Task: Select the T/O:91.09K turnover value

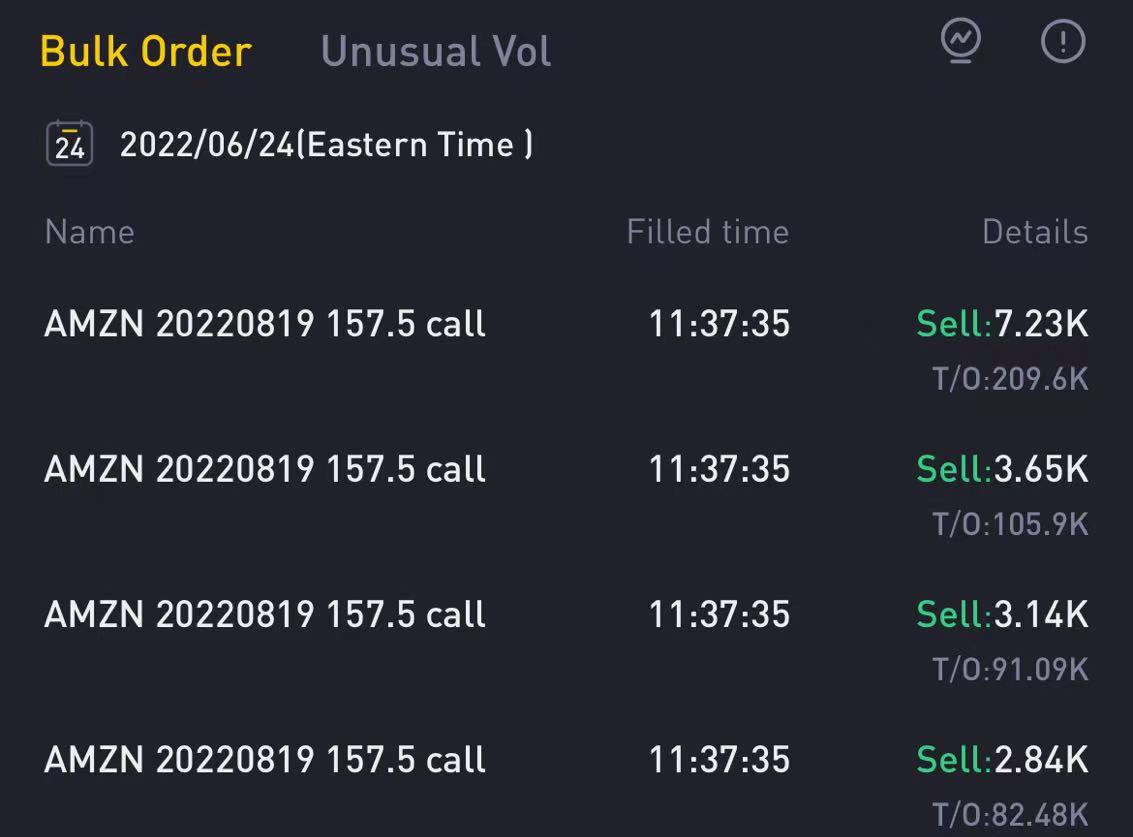Action: click(1010, 669)
